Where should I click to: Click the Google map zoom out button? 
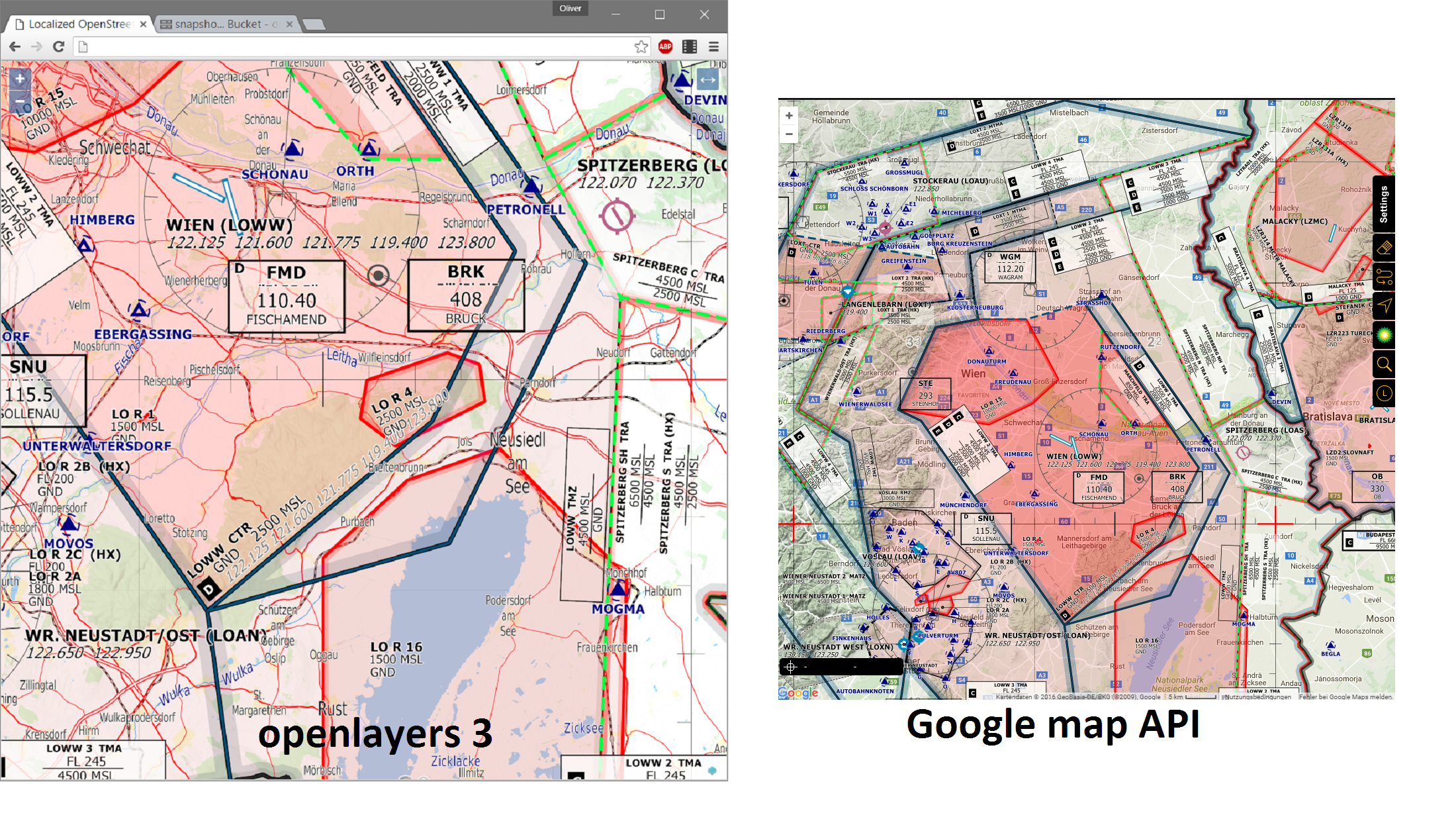(789, 134)
